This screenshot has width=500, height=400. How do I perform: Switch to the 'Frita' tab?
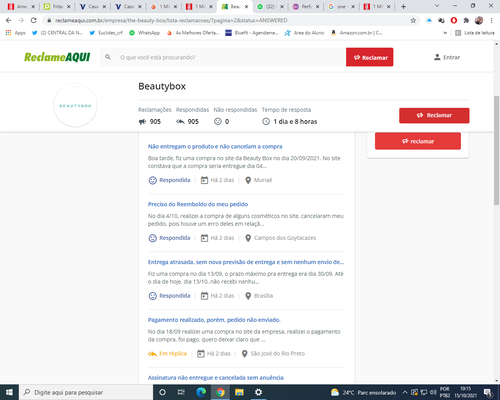click(57, 6)
